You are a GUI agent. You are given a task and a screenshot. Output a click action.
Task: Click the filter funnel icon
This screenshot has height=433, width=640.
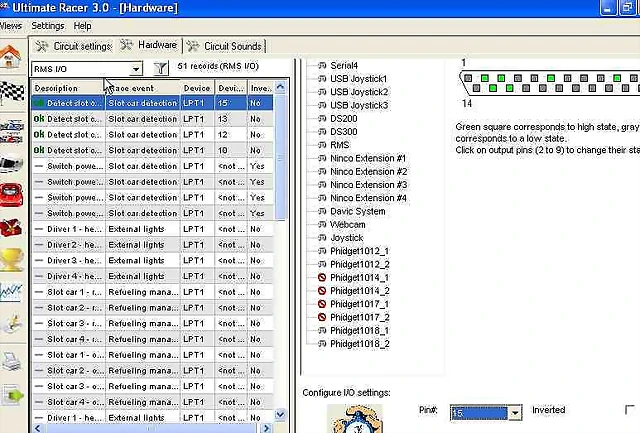pos(161,67)
